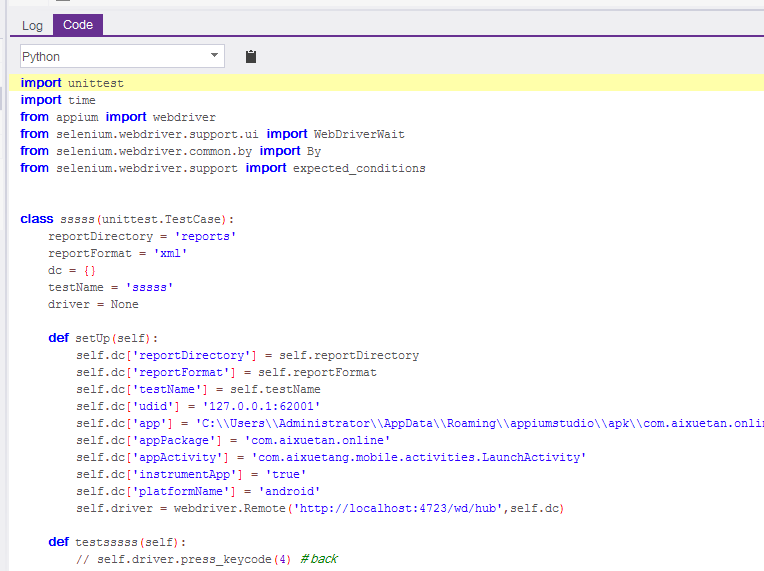Click reportDirectory = 'reports' line

(142, 236)
